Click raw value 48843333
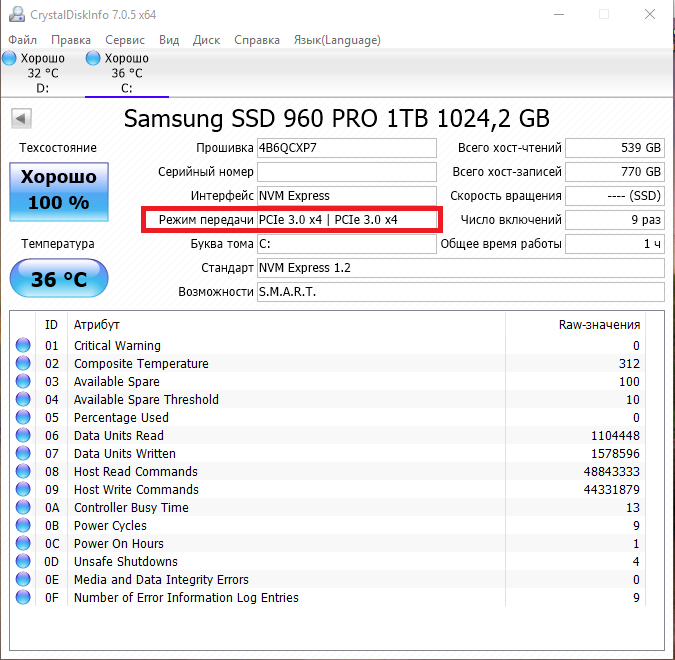This screenshot has height=660, width=675. 612,471
